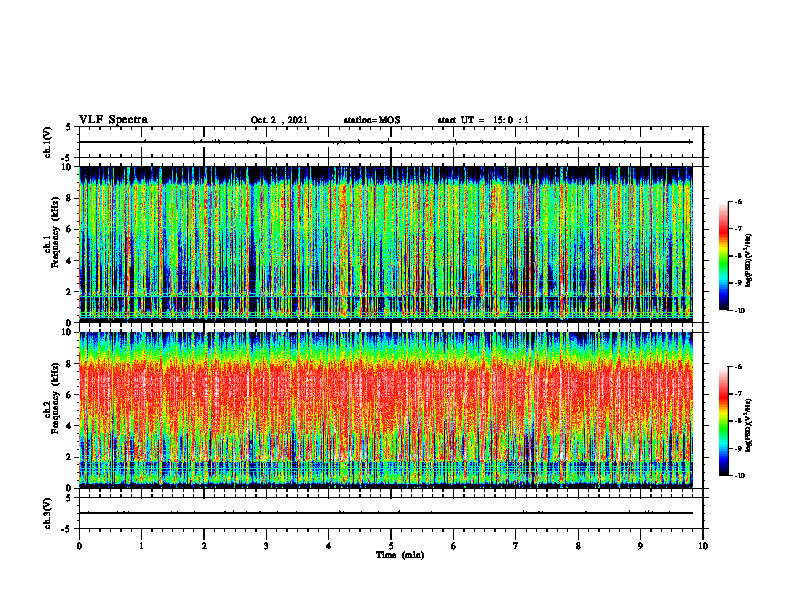Click ch.2 frequency tick label '4'
The height and width of the screenshot is (612, 792).
coord(70,426)
